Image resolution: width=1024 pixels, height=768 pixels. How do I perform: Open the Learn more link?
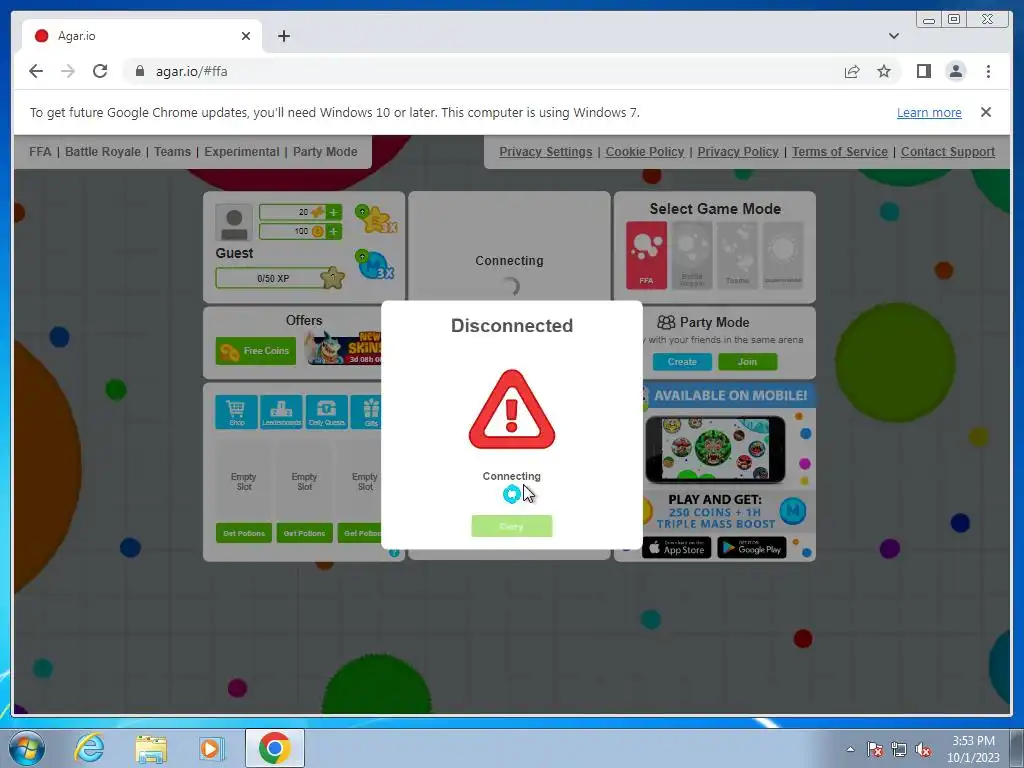tap(929, 112)
